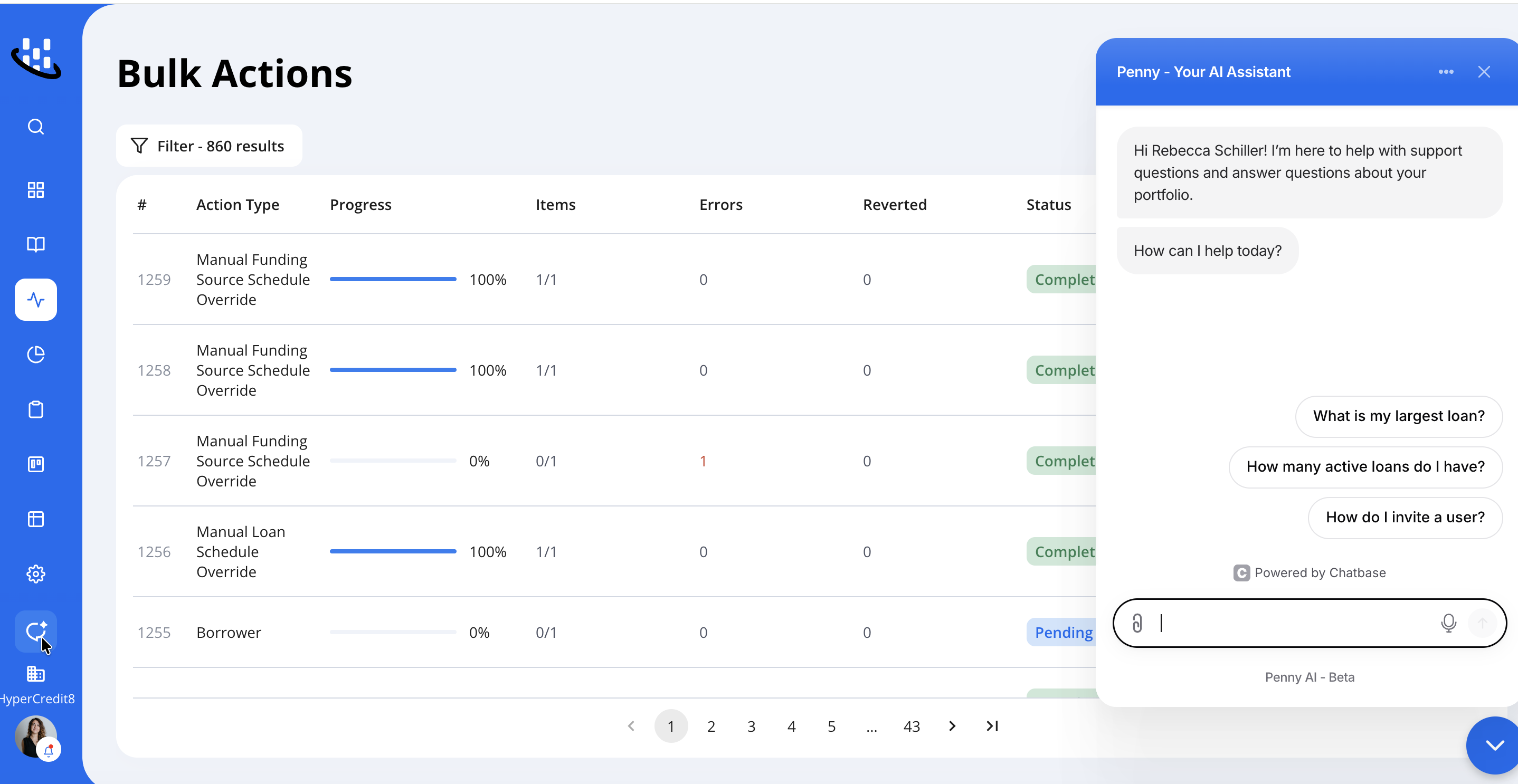Click the Action Type column header

click(238, 204)
